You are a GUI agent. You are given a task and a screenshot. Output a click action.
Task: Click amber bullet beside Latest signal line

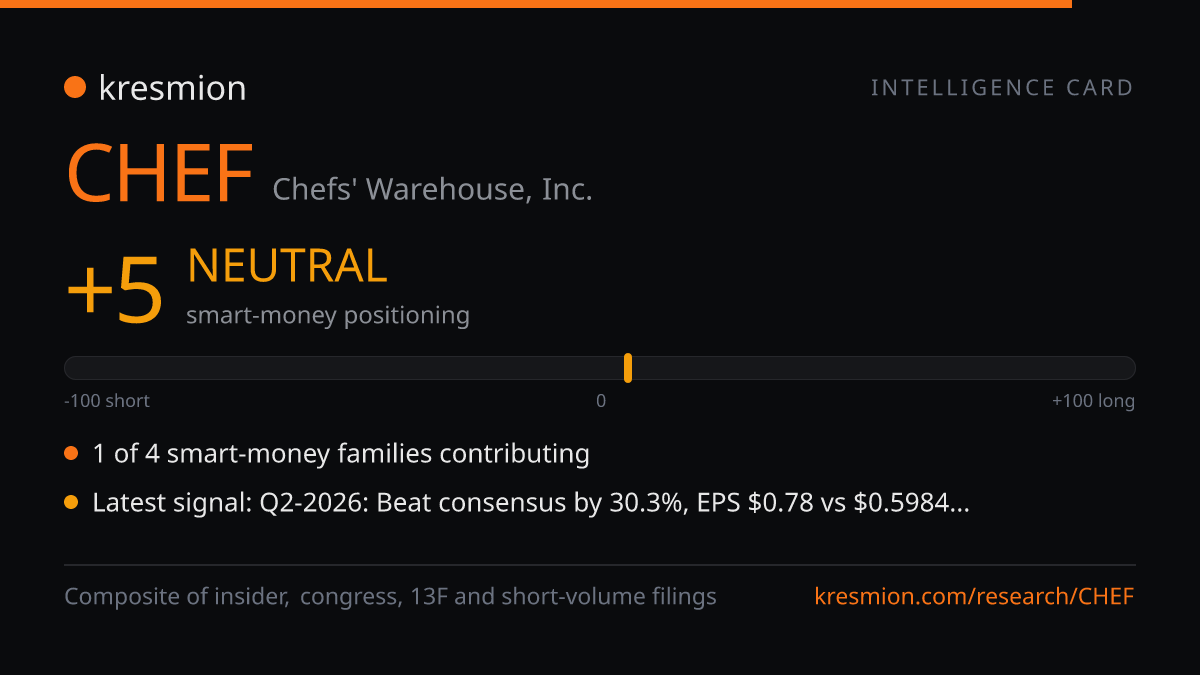(71, 503)
